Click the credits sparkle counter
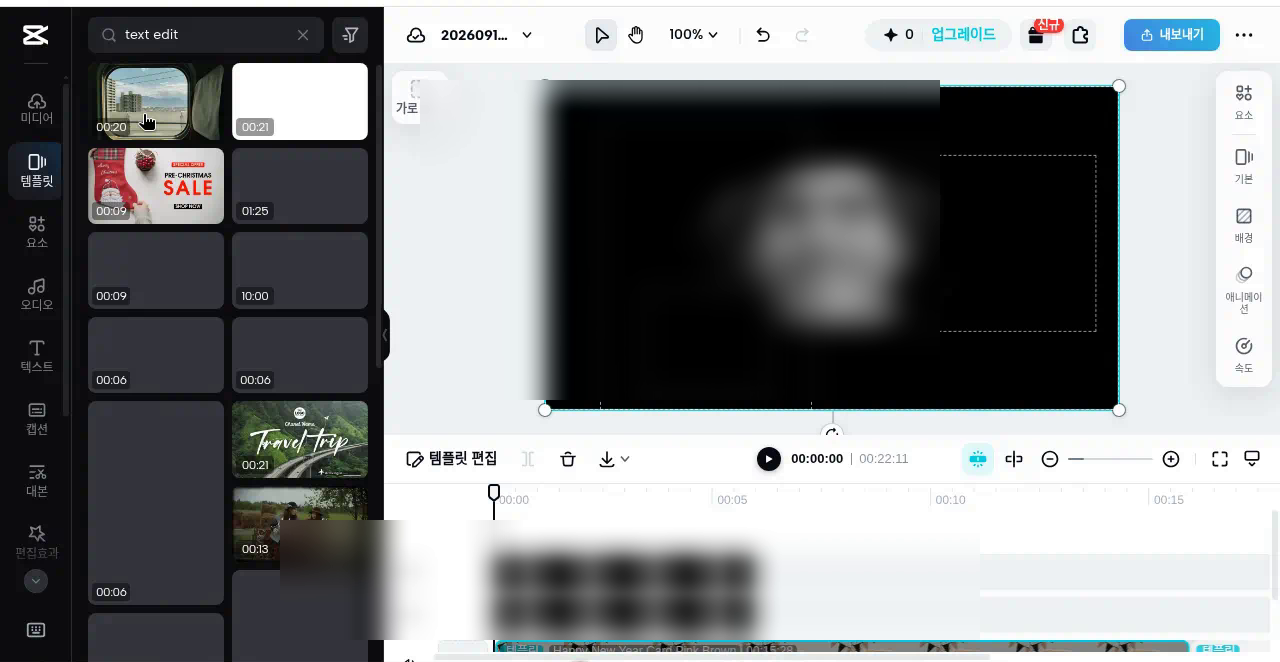This screenshot has width=1280, height=662. 898,35
